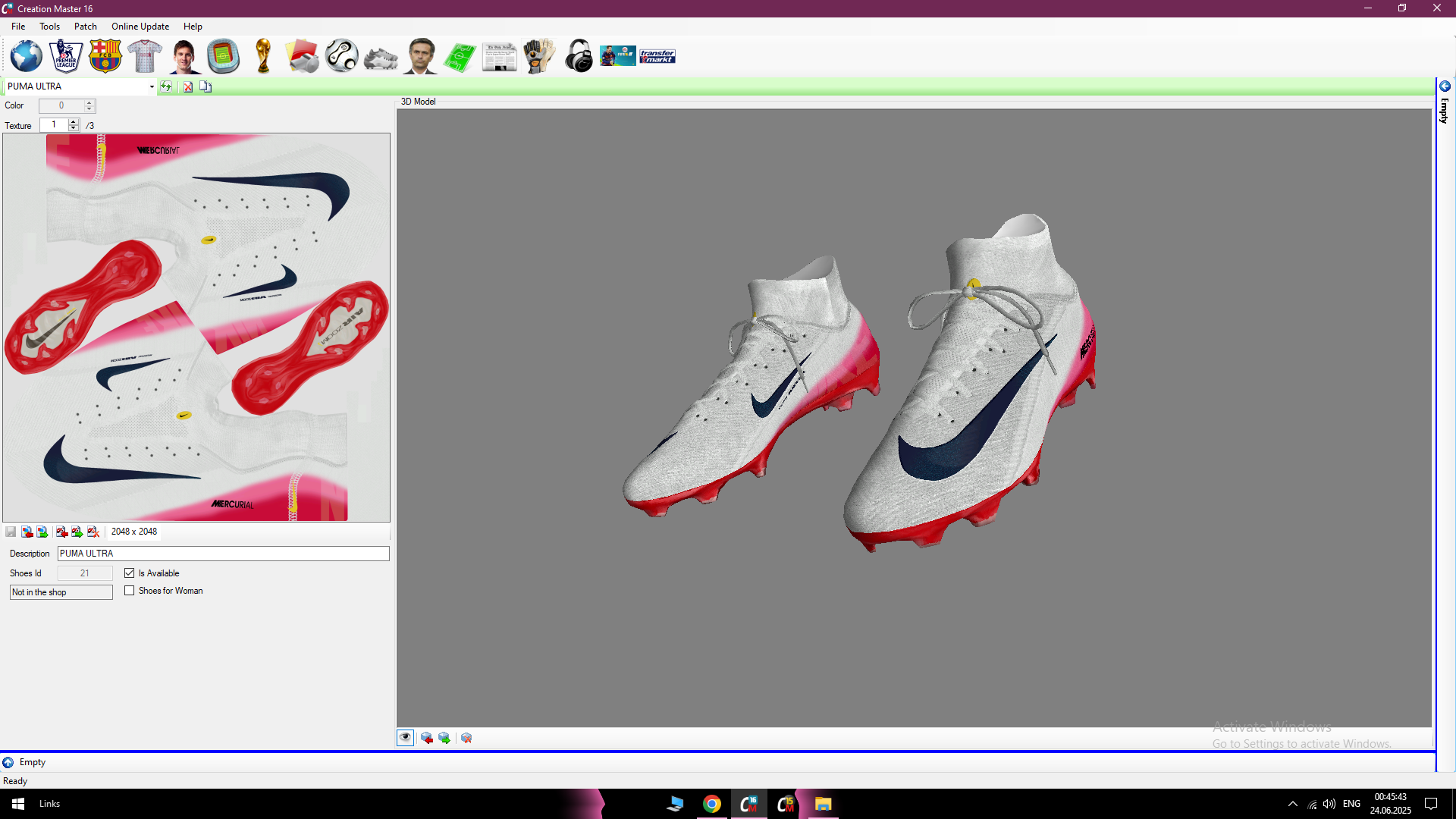Open the PUMA ULTRA shoe dropdown
Viewport: 1456px width, 819px height.
(x=152, y=86)
